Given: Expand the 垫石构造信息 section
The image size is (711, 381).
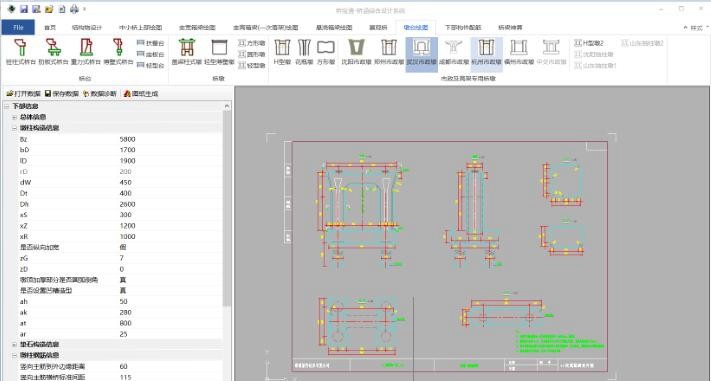Looking at the screenshot, I should (14, 344).
